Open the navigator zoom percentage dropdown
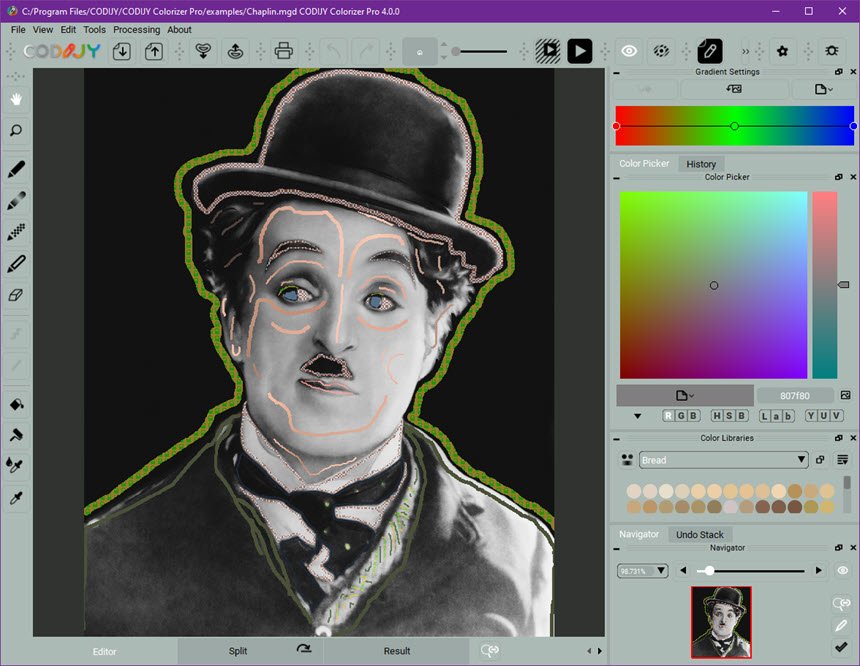 [x=642, y=571]
